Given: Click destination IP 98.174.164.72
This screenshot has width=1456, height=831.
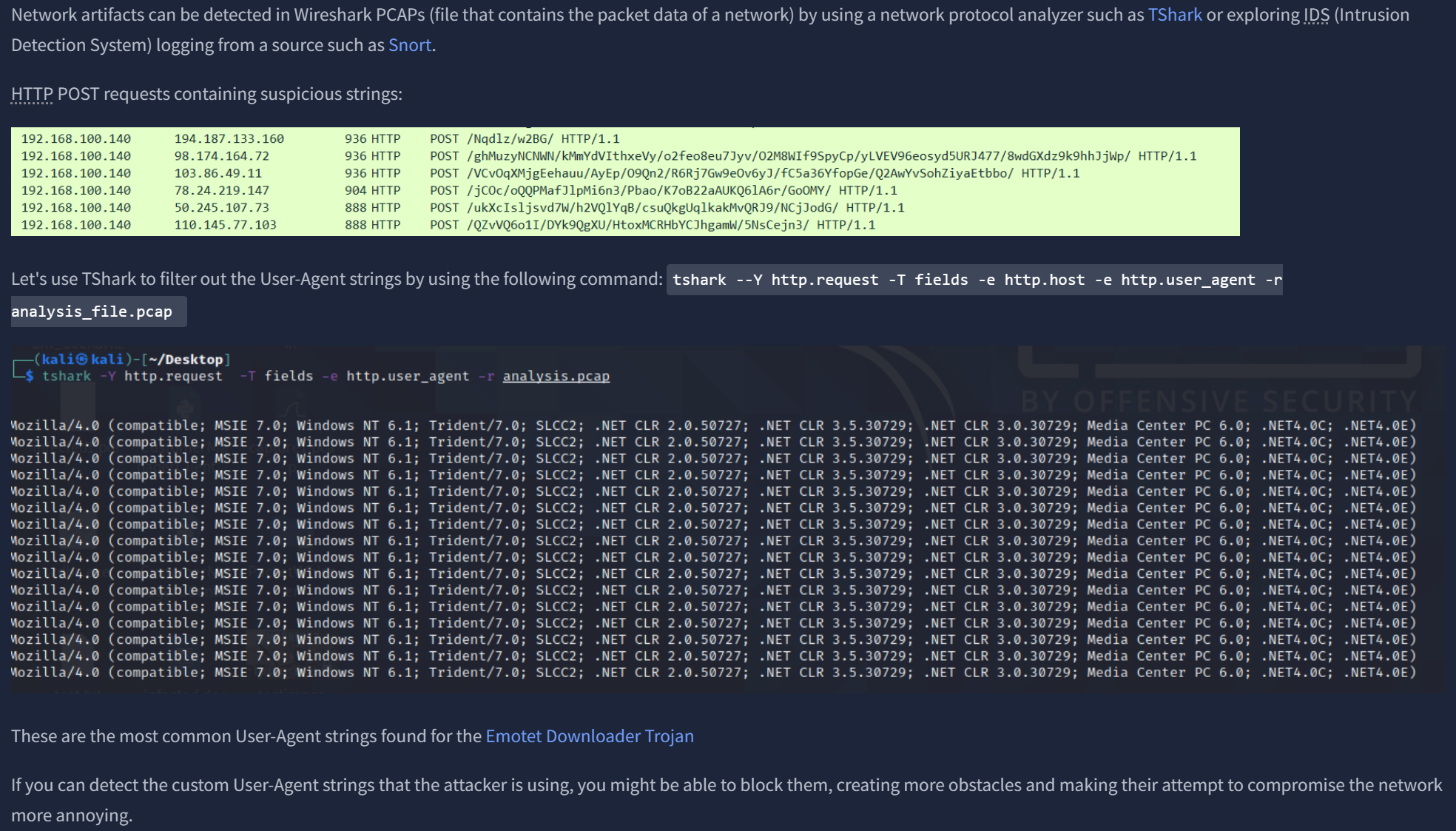Looking at the screenshot, I should coord(221,156).
